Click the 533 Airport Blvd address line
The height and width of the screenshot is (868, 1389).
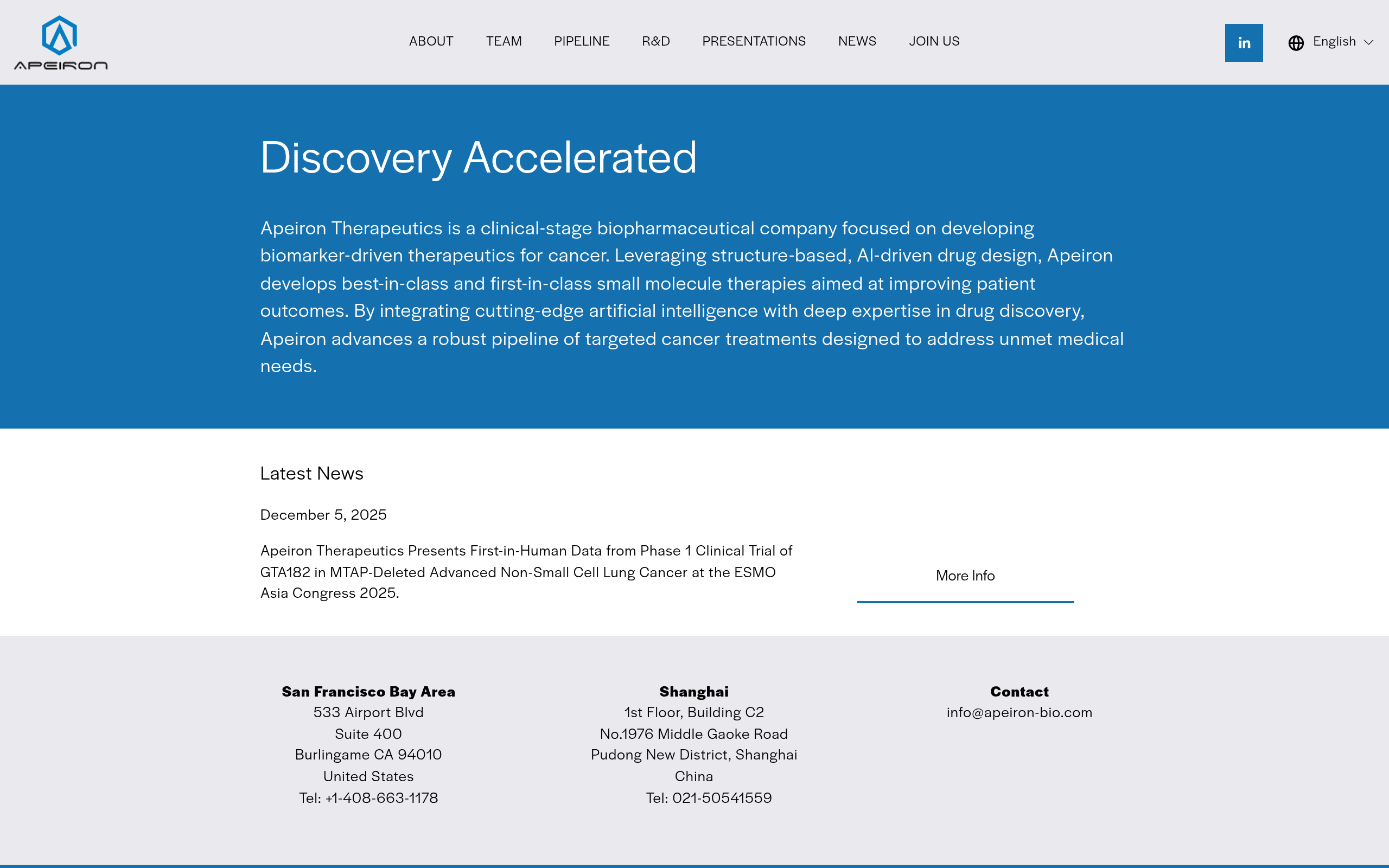[x=368, y=713]
